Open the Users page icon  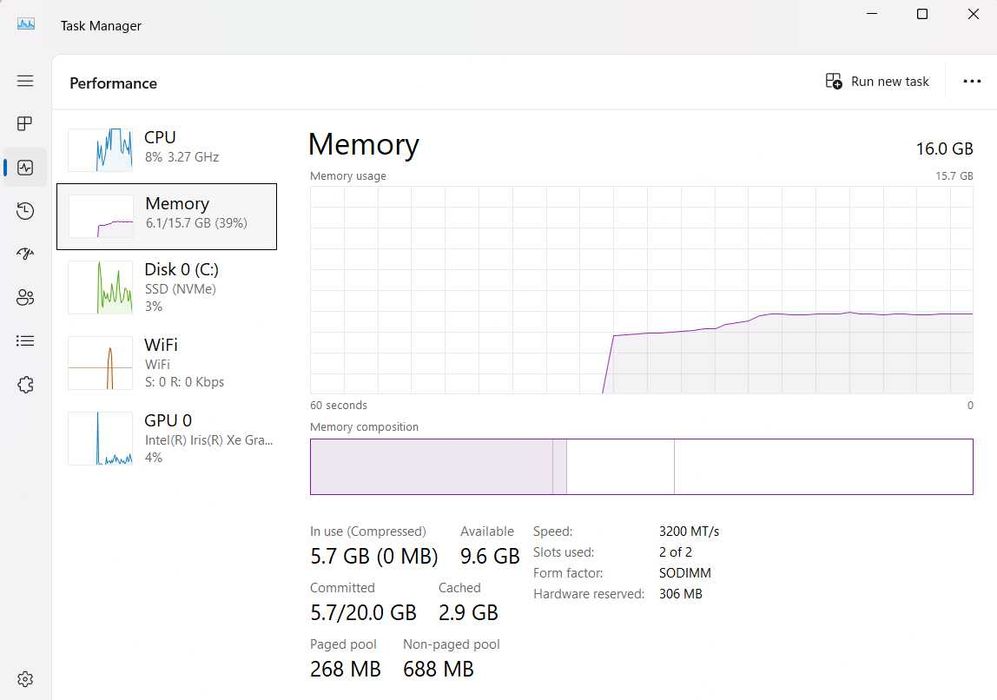[x=25, y=298]
